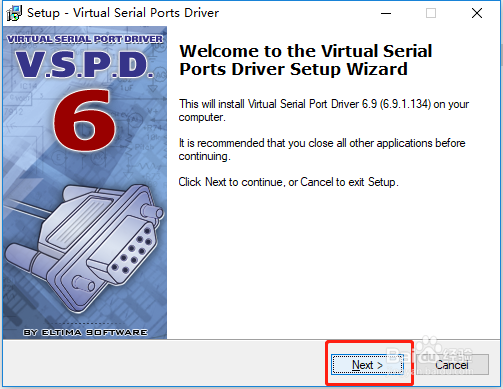Click the Next button to continue setup
Viewport: 503px width, 389px height.
point(367,365)
